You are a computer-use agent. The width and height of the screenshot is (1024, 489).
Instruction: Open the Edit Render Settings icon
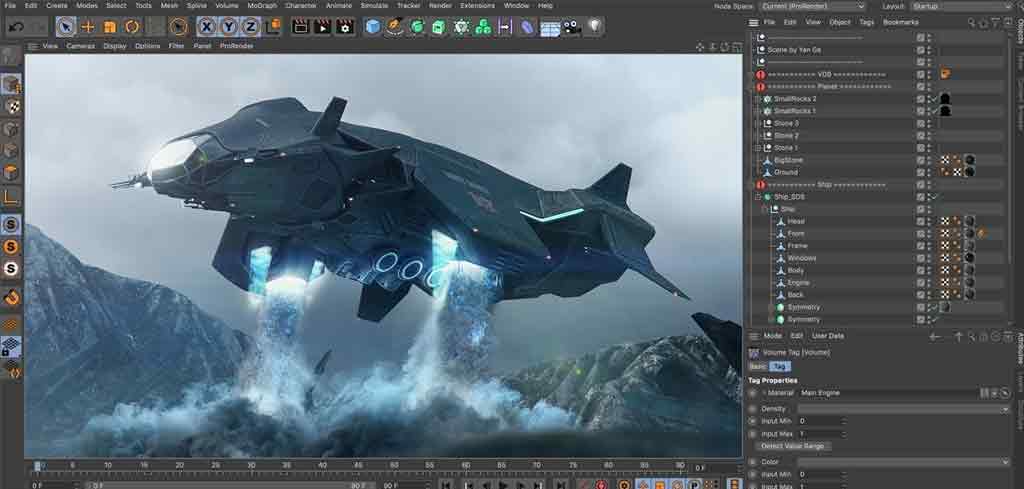[345, 27]
